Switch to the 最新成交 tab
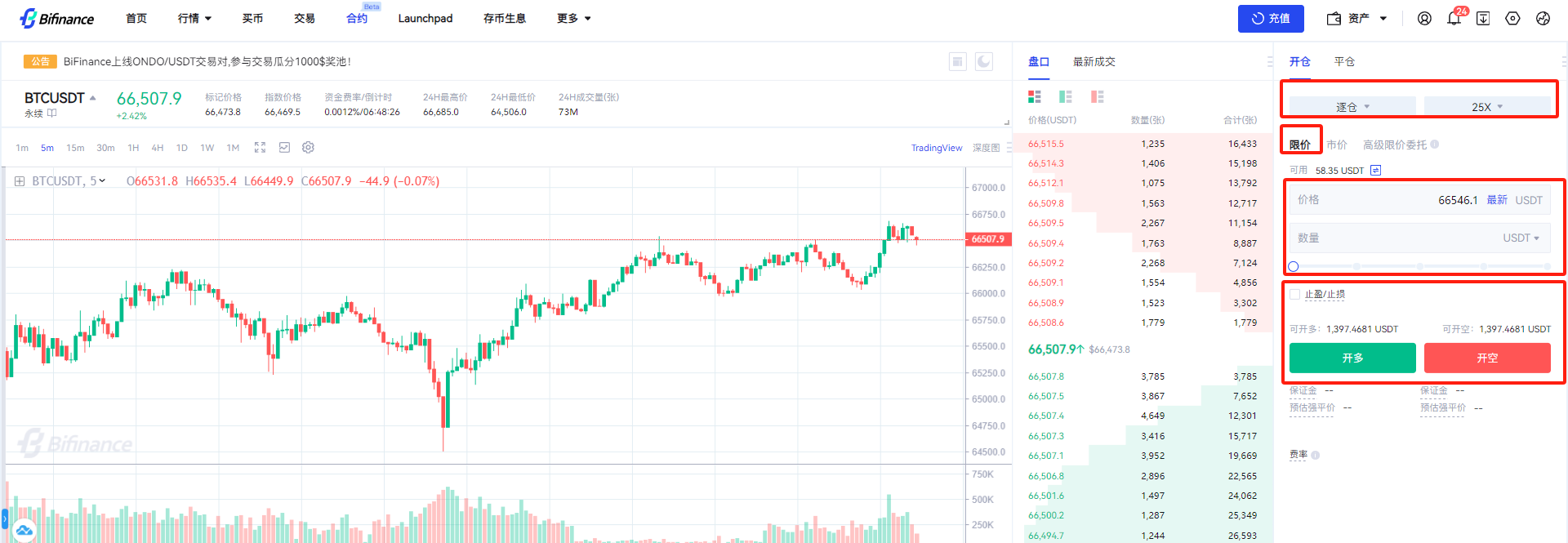This screenshot has width=1568, height=543. pyautogui.click(x=1094, y=62)
